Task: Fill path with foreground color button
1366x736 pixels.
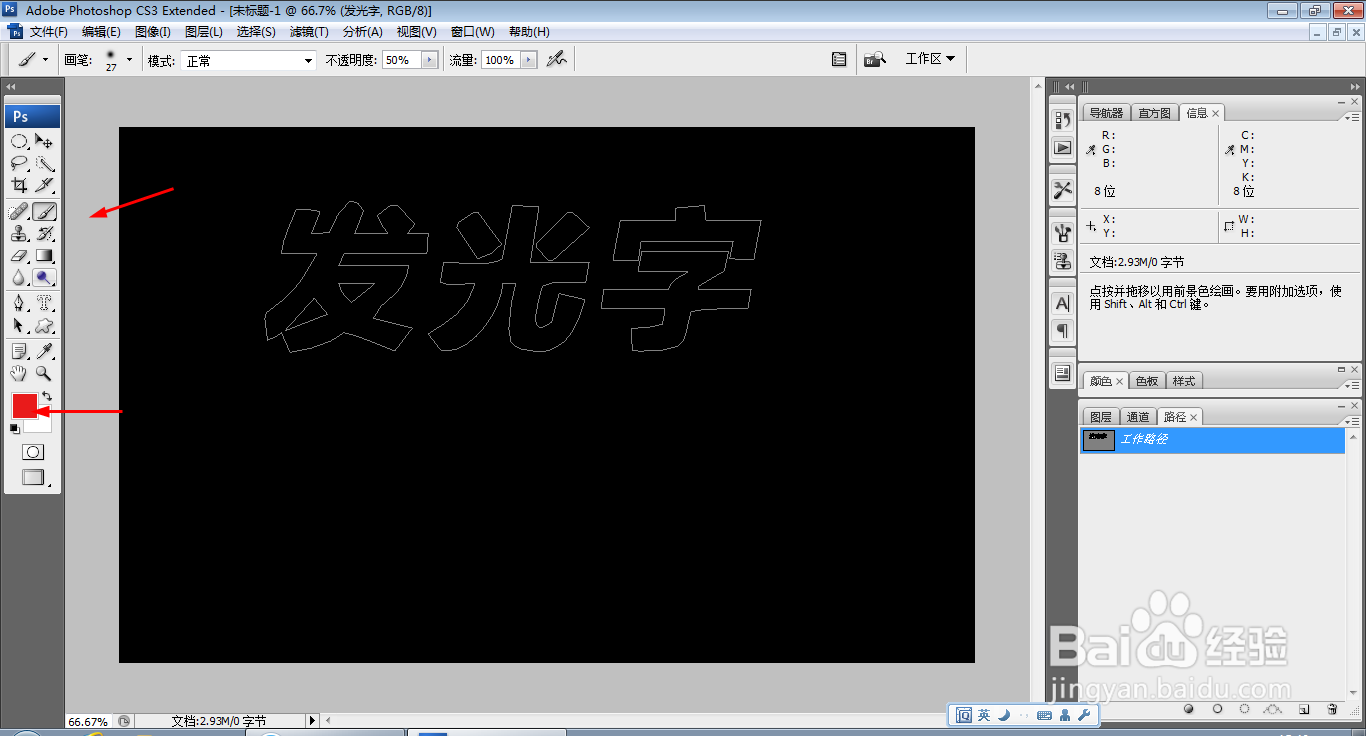Action: pos(1189,709)
